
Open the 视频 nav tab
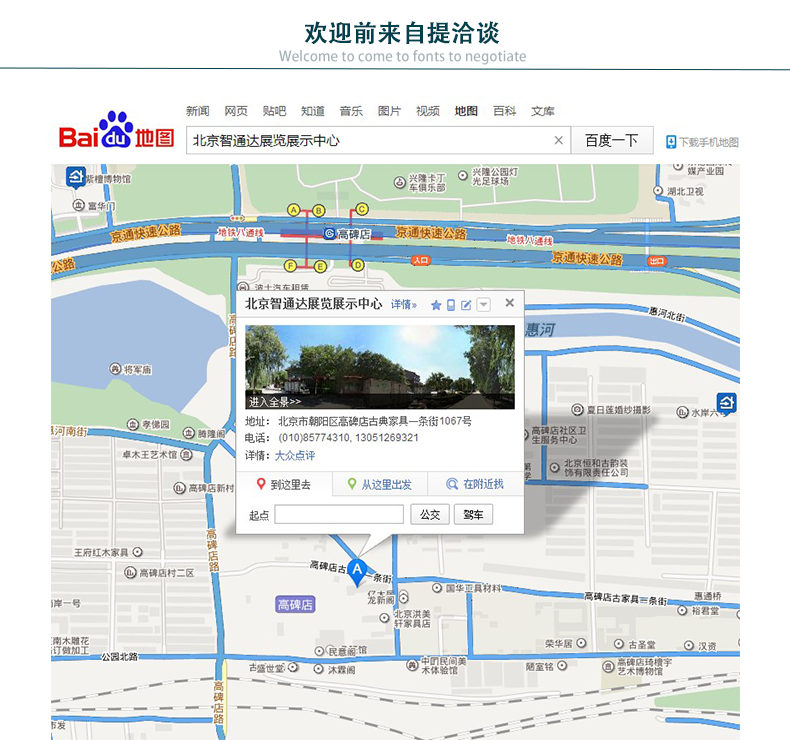click(x=428, y=111)
